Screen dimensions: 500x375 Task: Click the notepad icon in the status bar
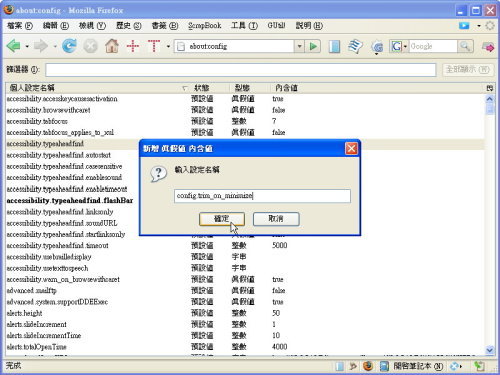384,366
